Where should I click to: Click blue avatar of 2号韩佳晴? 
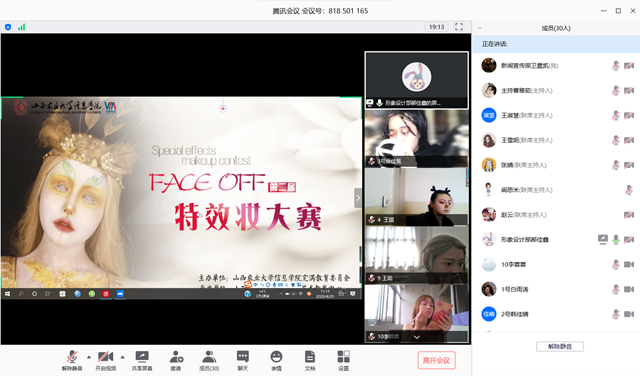tap(489, 314)
